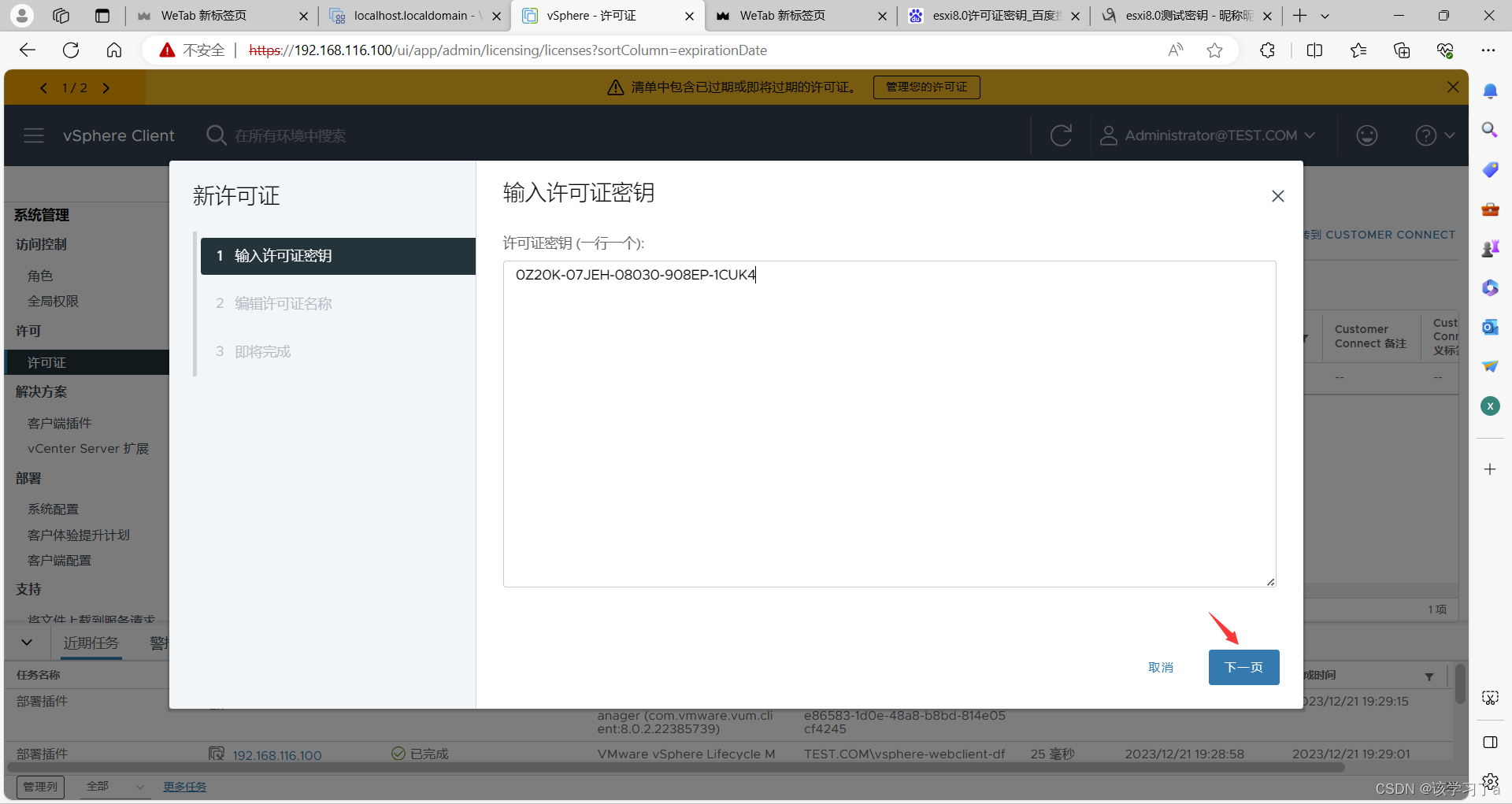This screenshot has height=804, width=1512.
Task: Toggle split screen view icon
Action: [x=1314, y=50]
